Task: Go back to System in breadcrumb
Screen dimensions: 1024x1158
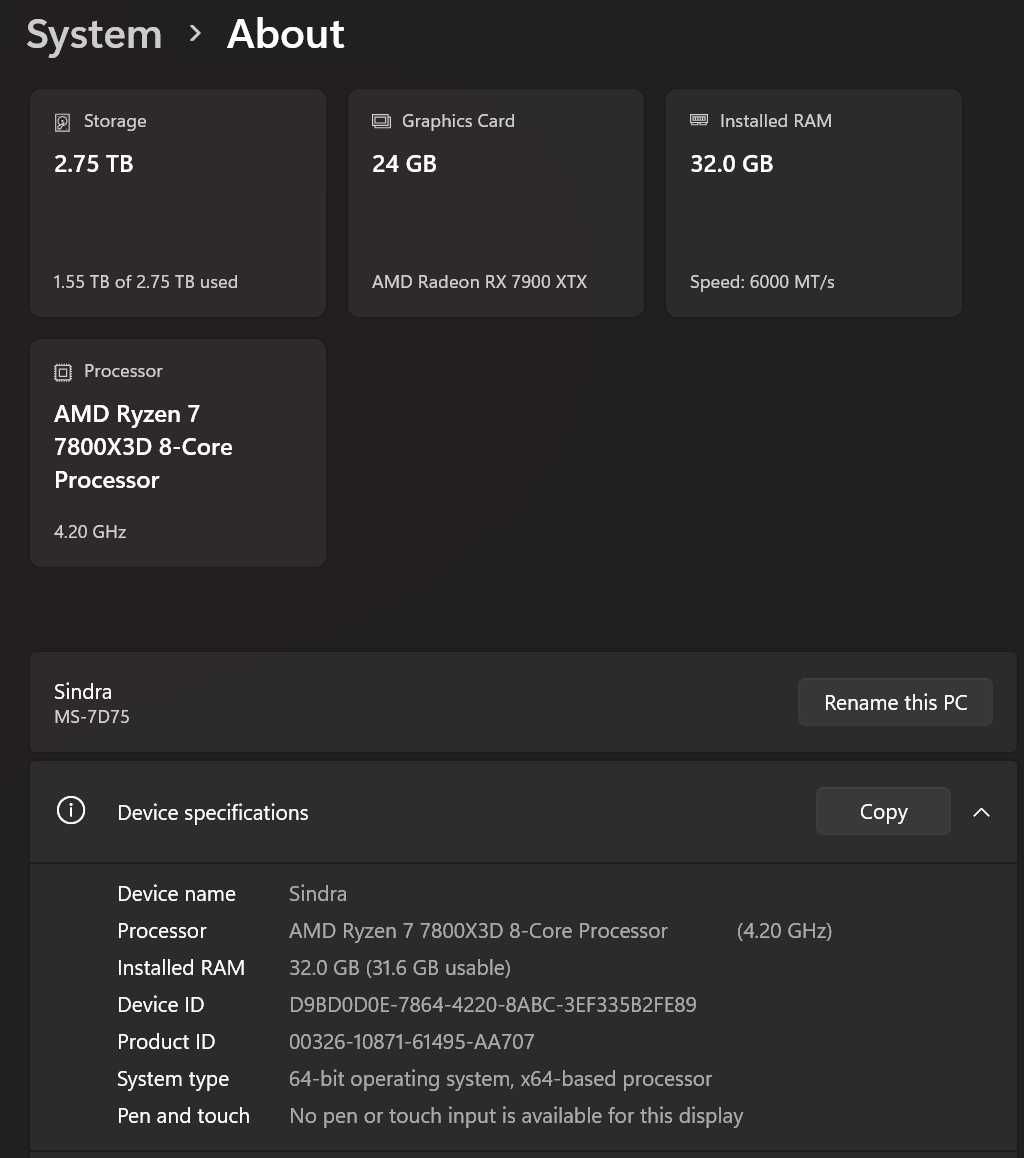Action: click(95, 35)
